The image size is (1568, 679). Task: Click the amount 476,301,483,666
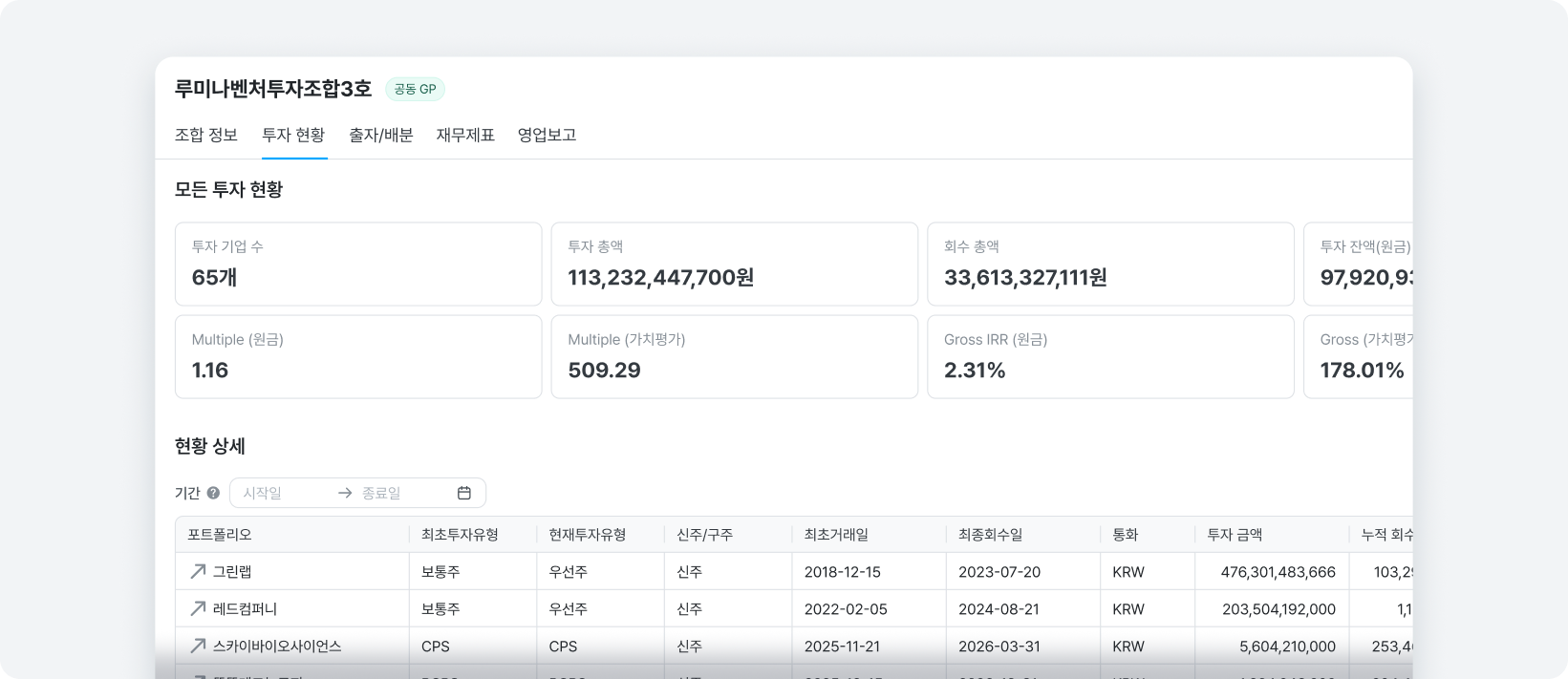pyautogui.click(x=1278, y=572)
